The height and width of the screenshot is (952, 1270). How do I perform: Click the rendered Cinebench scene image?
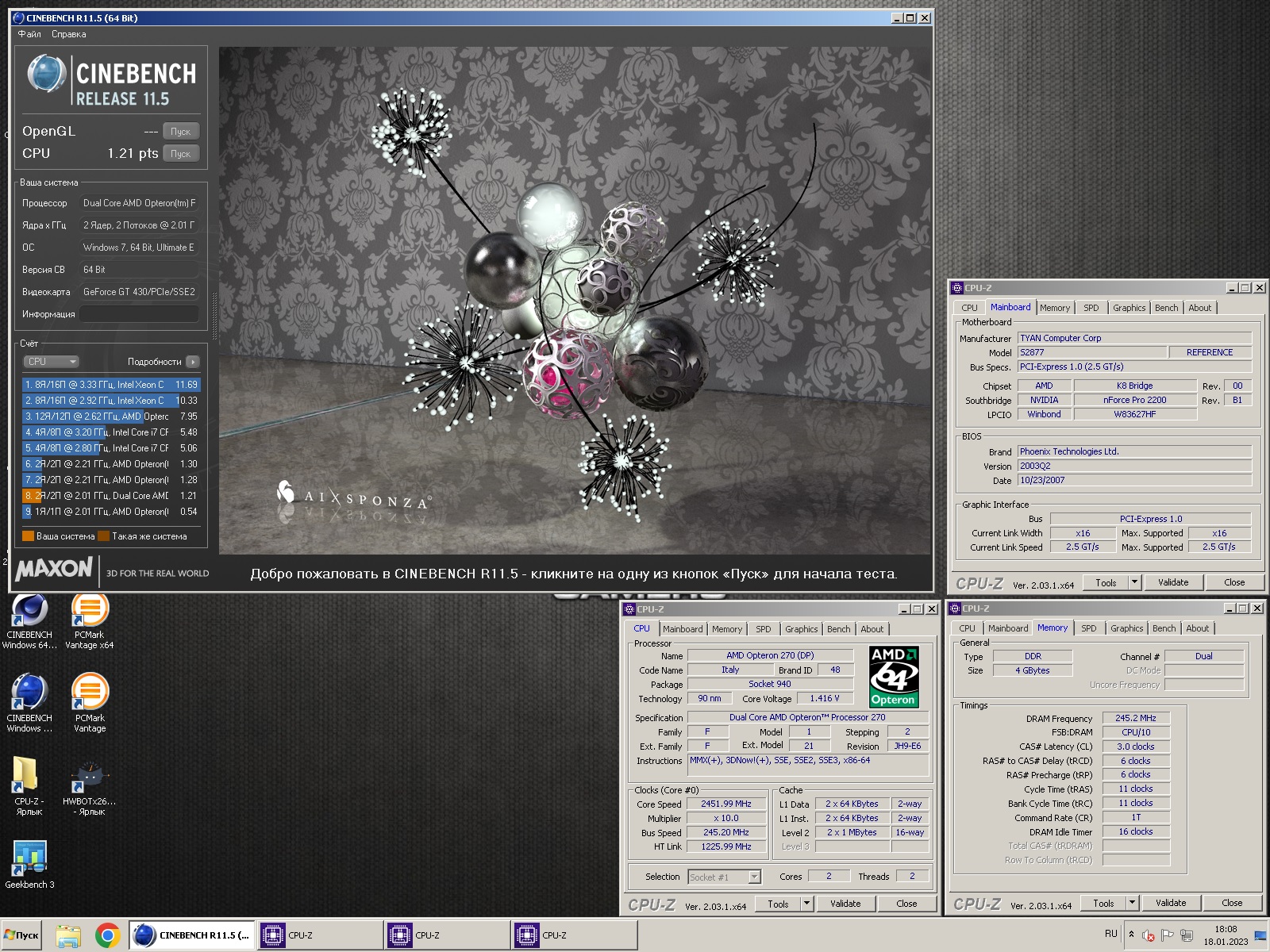pyautogui.click(x=575, y=301)
